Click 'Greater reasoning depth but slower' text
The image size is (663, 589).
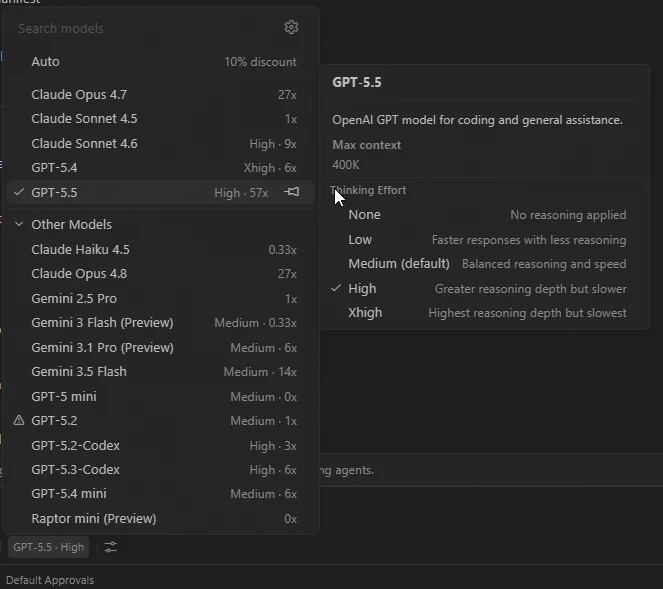[x=531, y=289]
